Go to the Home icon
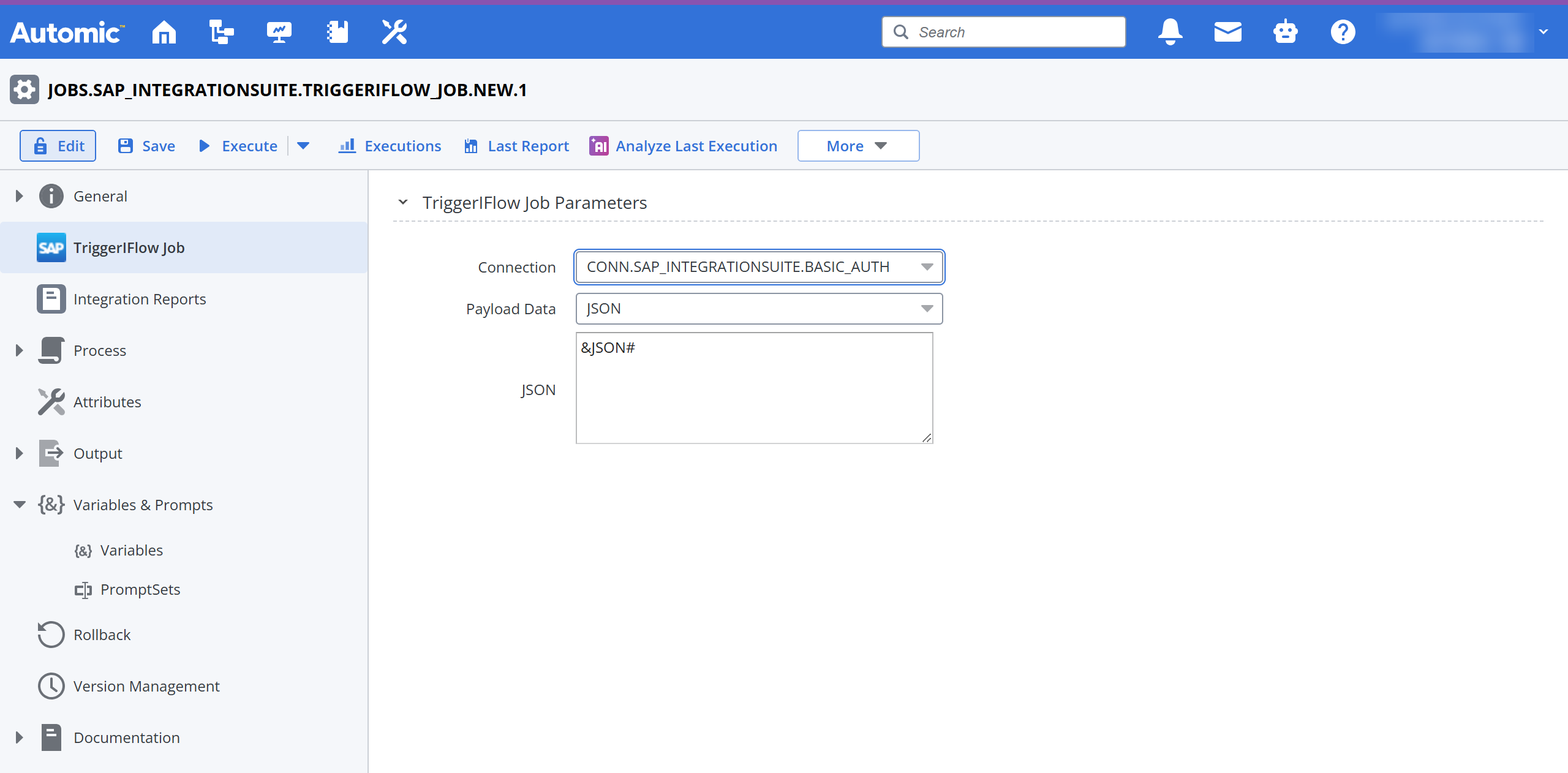Viewport: 1568px width, 773px height. (x=164, y=32)
